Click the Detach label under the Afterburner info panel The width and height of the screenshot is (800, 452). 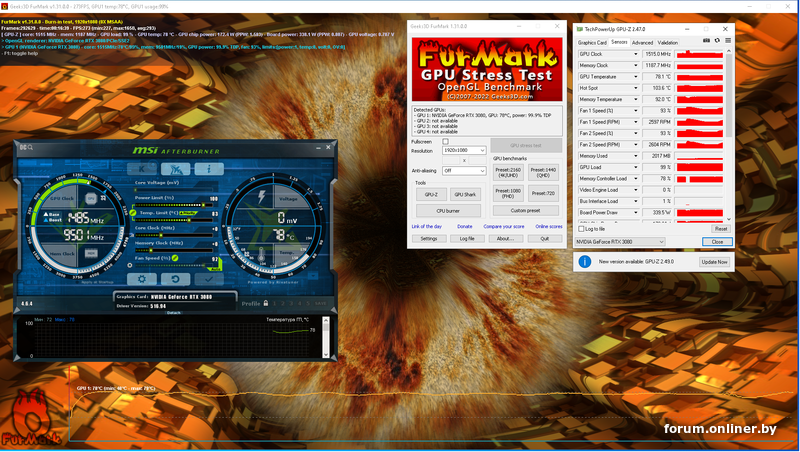coord(173,313)
